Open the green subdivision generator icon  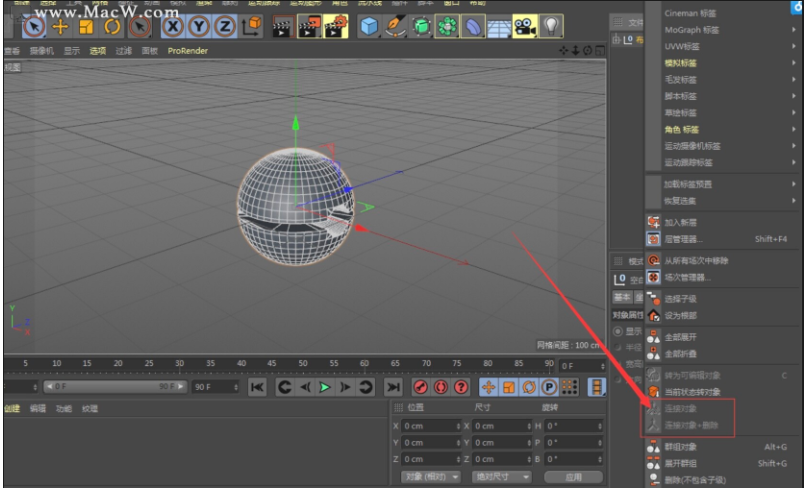421,26
